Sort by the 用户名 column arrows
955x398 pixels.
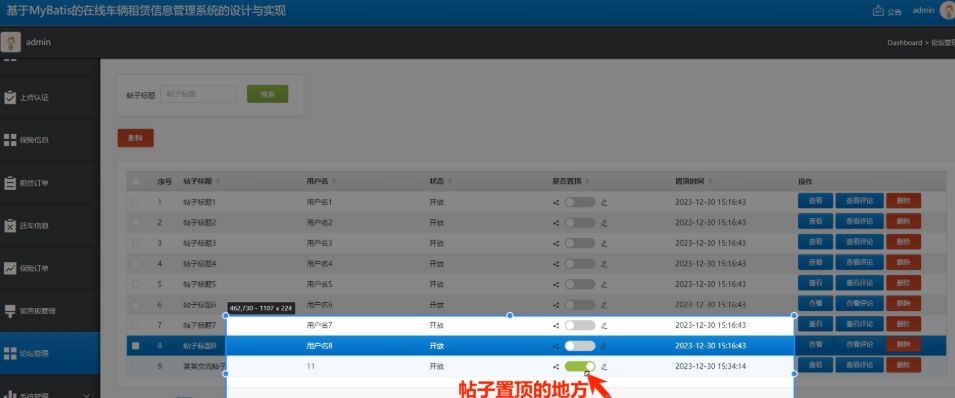(335, 182)
